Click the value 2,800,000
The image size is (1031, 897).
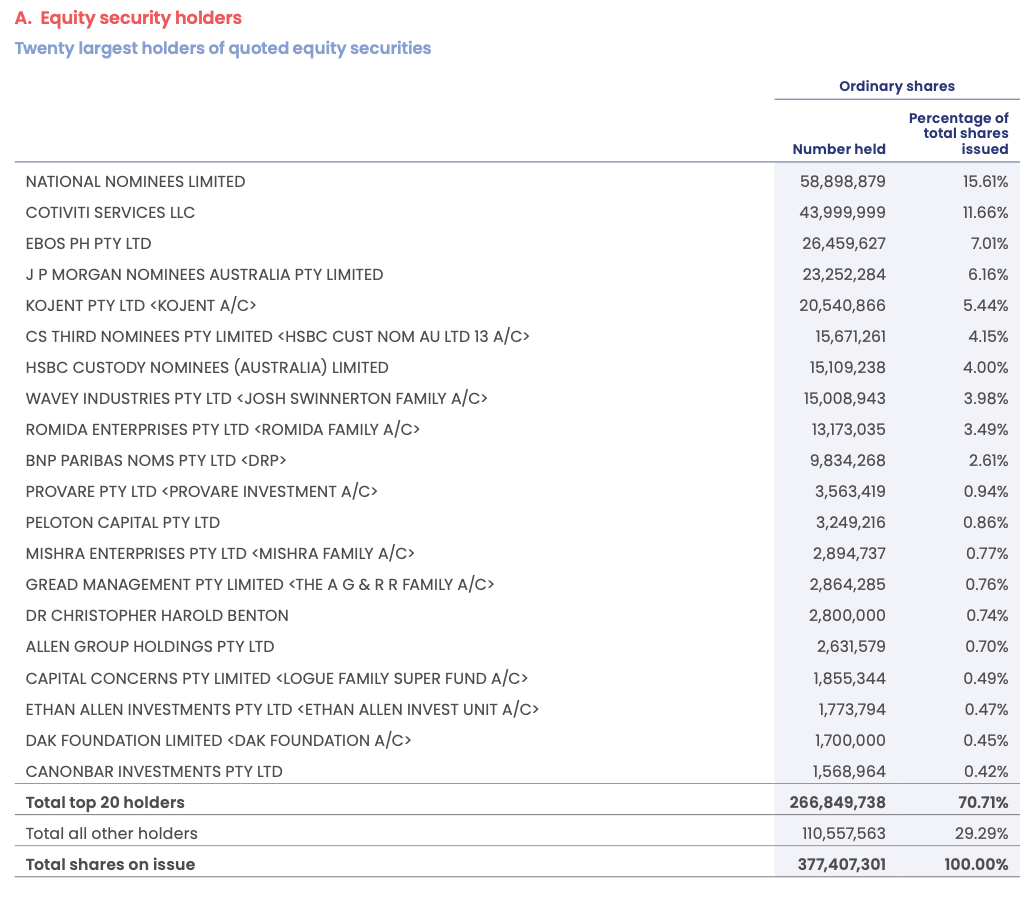pyautogui.click(x=848, y=616)
